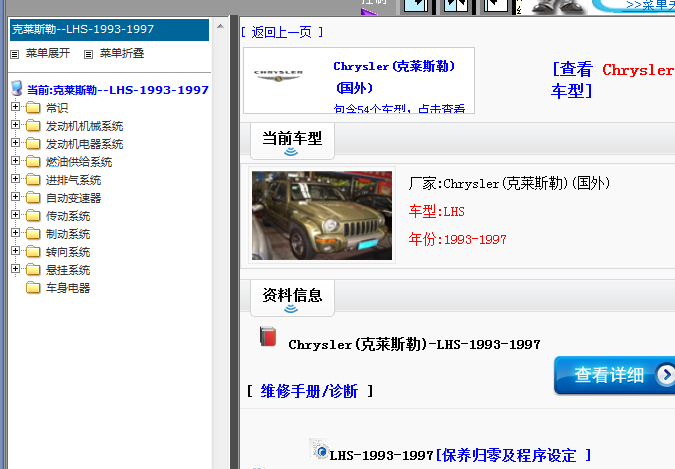
Task: Click the 克莱斯勒--LHS-1993-1997 blue header bar
Action: pyautogui.click(x=109, y=29)
